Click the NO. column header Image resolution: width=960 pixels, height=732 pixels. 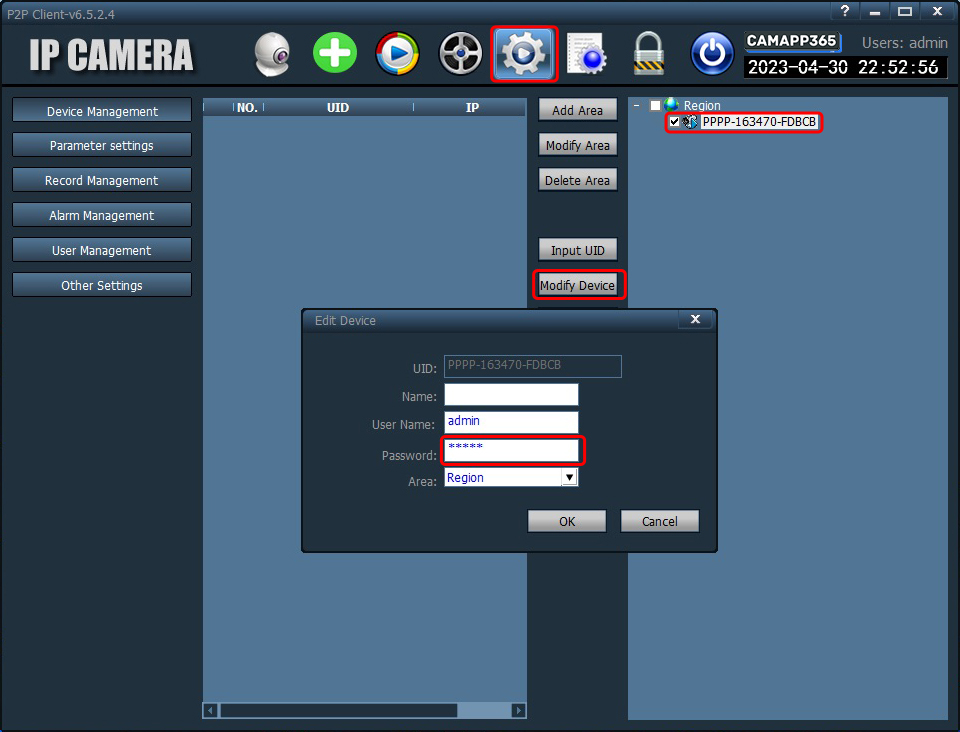tap(247, 108)
